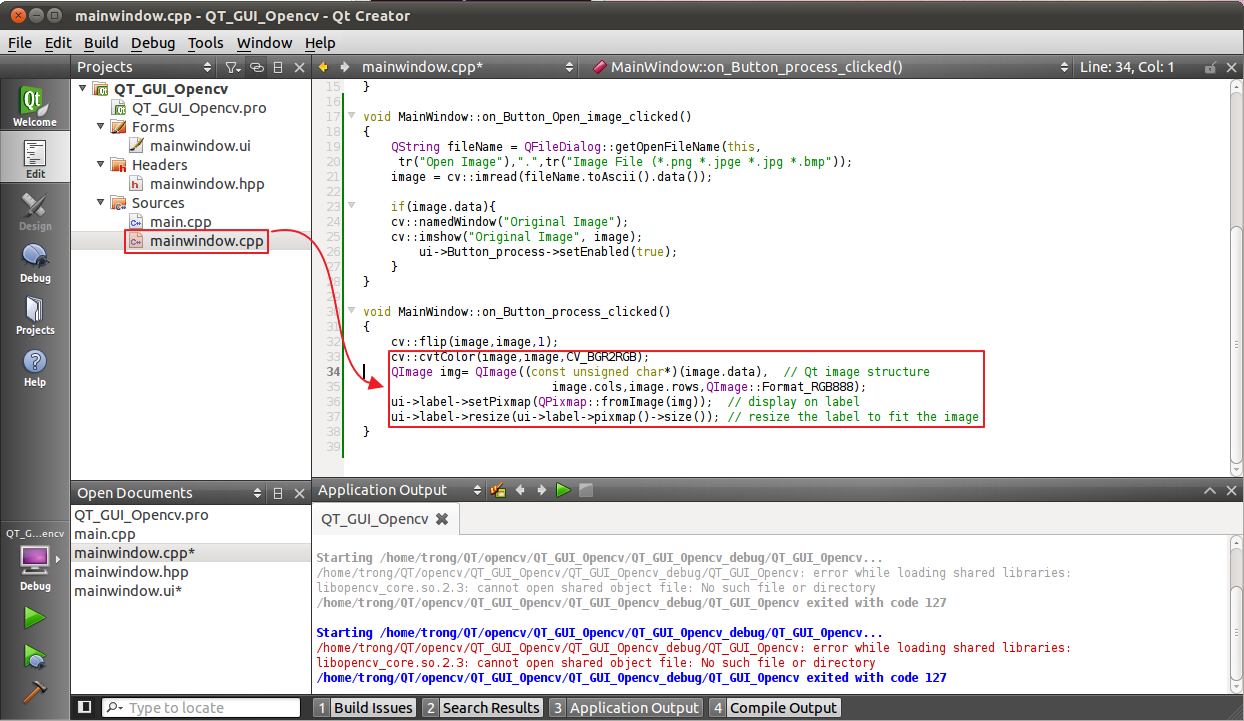The width and height of the screenshot is (1244, 721).
Task: Collapse the Sources tree node
Action: [100, 203]
